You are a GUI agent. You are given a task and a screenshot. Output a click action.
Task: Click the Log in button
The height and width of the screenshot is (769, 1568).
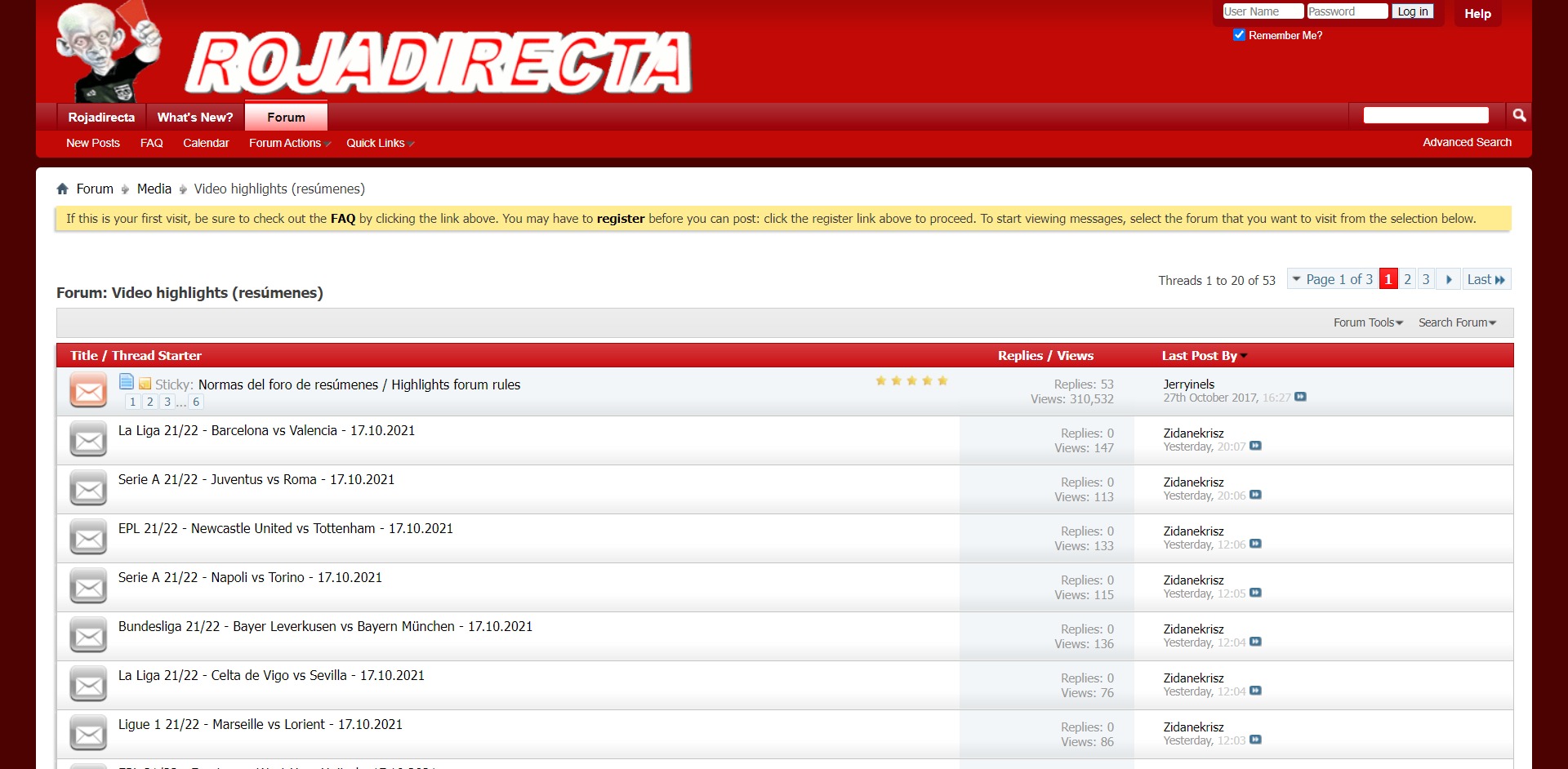pos(1413,11)
